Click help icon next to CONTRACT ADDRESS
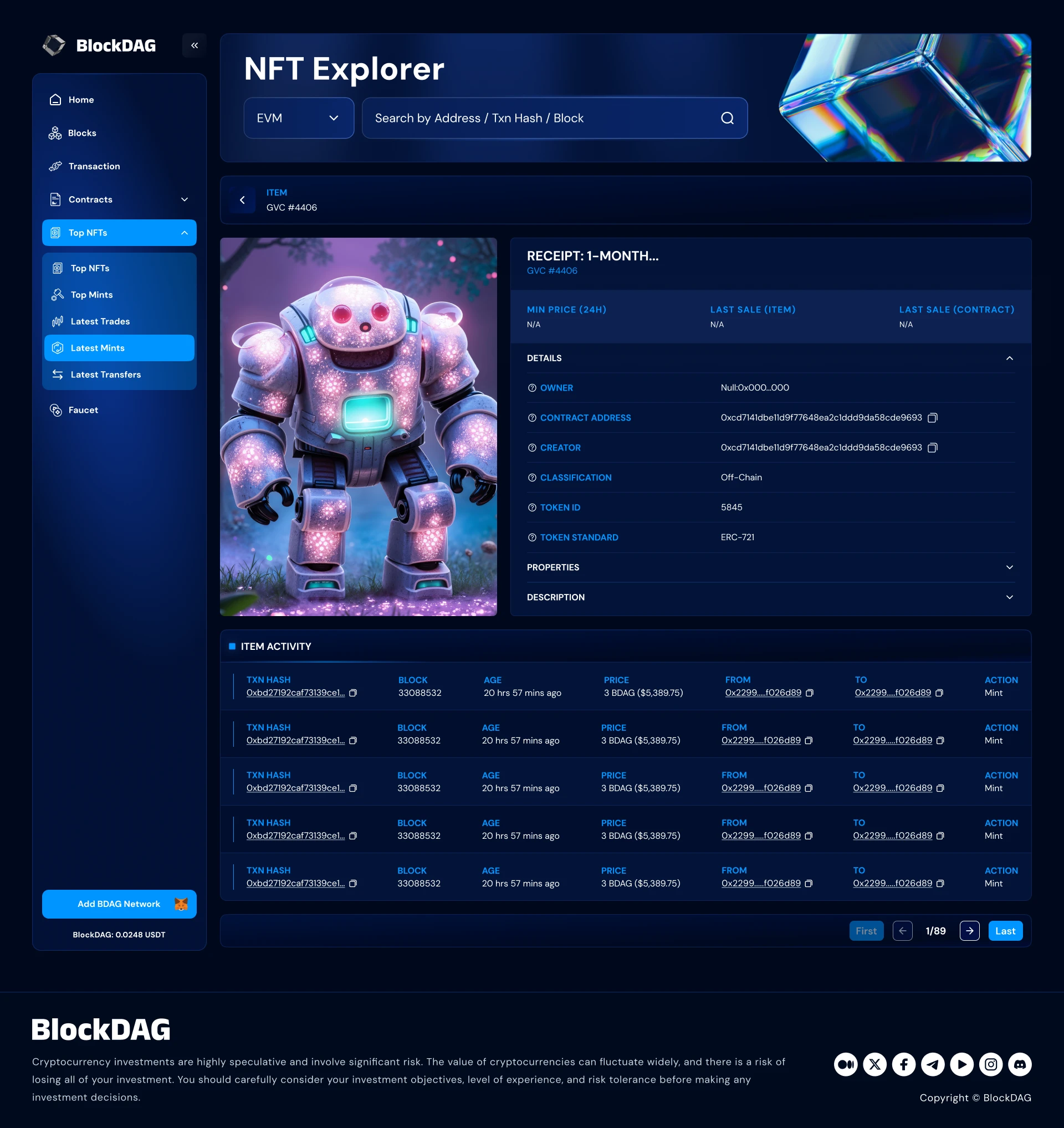 pos(531,418)
